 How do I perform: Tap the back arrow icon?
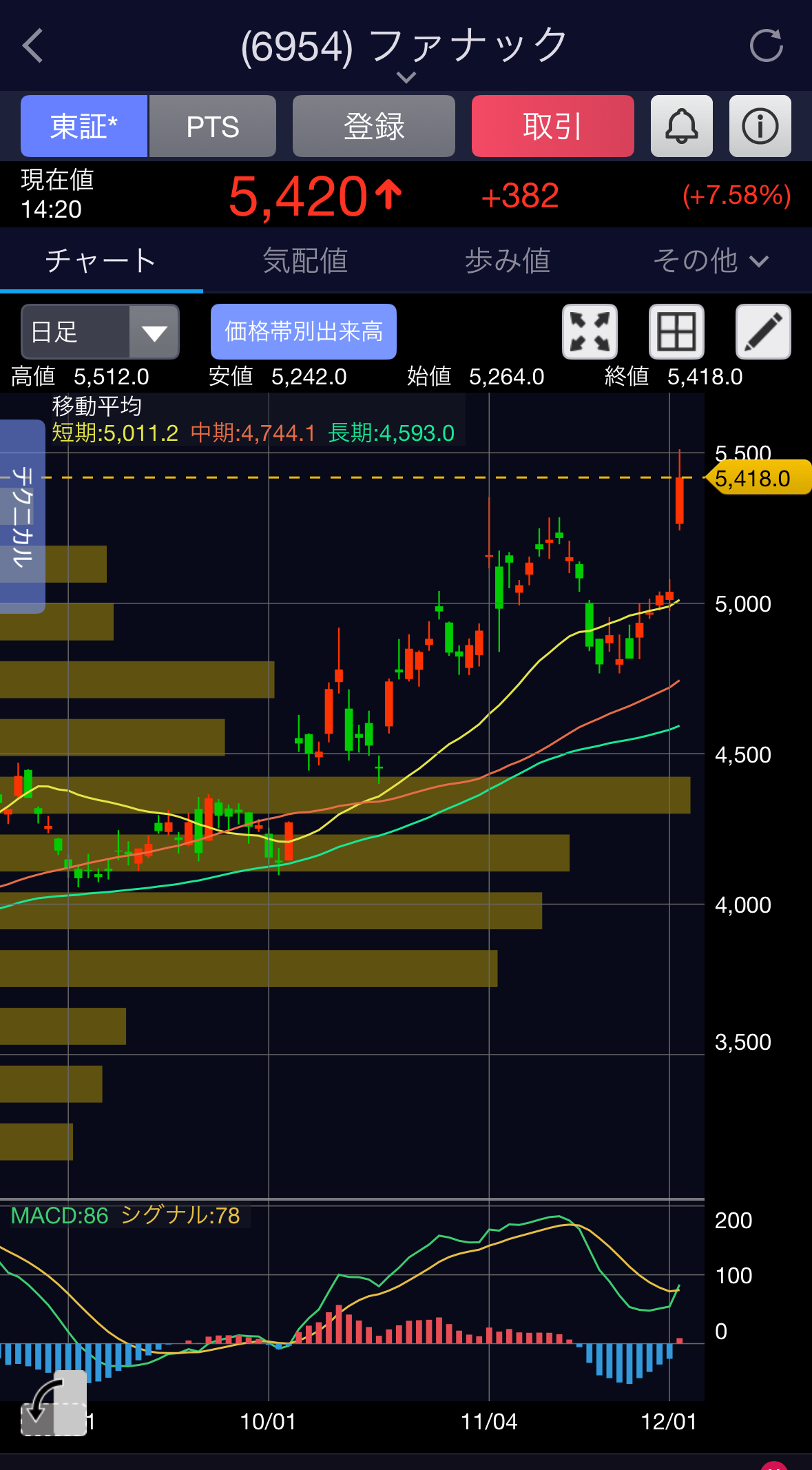point(33,46)
